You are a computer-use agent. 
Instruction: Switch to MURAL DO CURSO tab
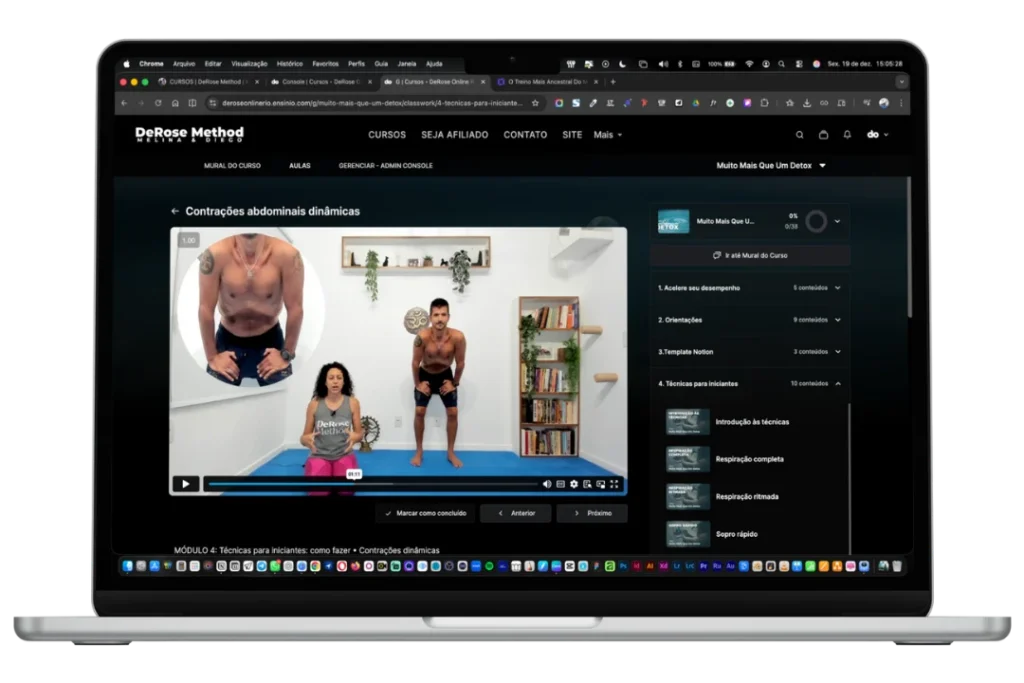click(232, 166)
